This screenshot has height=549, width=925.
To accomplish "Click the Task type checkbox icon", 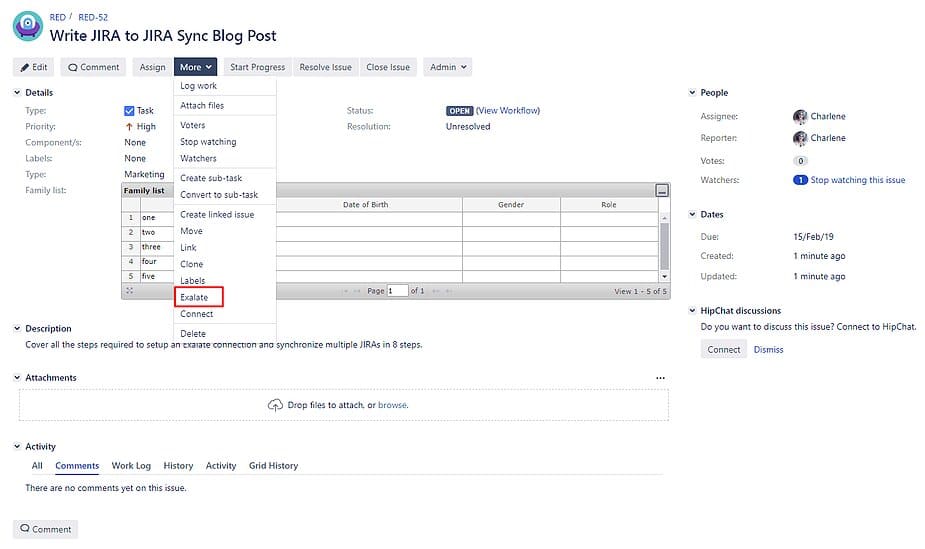I will (129, 111).
